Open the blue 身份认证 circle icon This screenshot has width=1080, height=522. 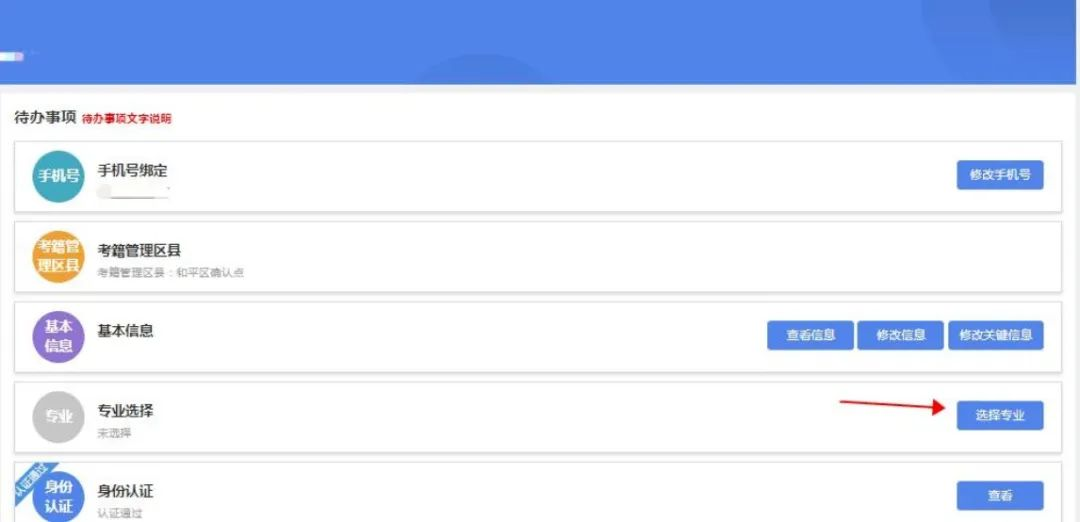[x=59, y=497]
